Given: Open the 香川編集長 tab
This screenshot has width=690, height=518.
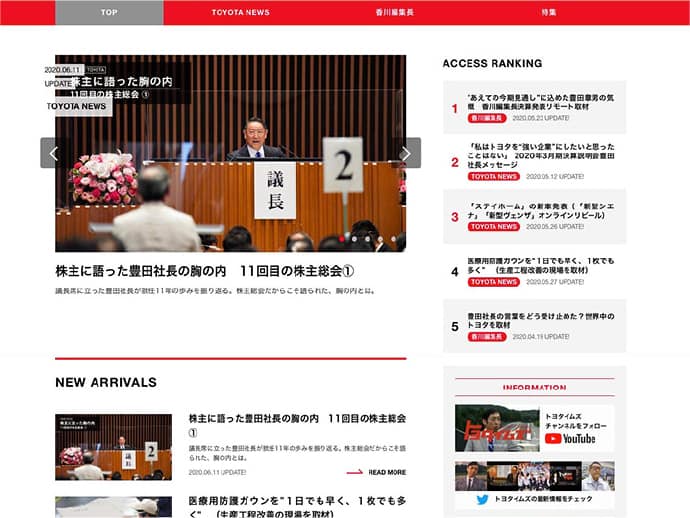Looking at the screenshot, I should click(x=395, y=12).
